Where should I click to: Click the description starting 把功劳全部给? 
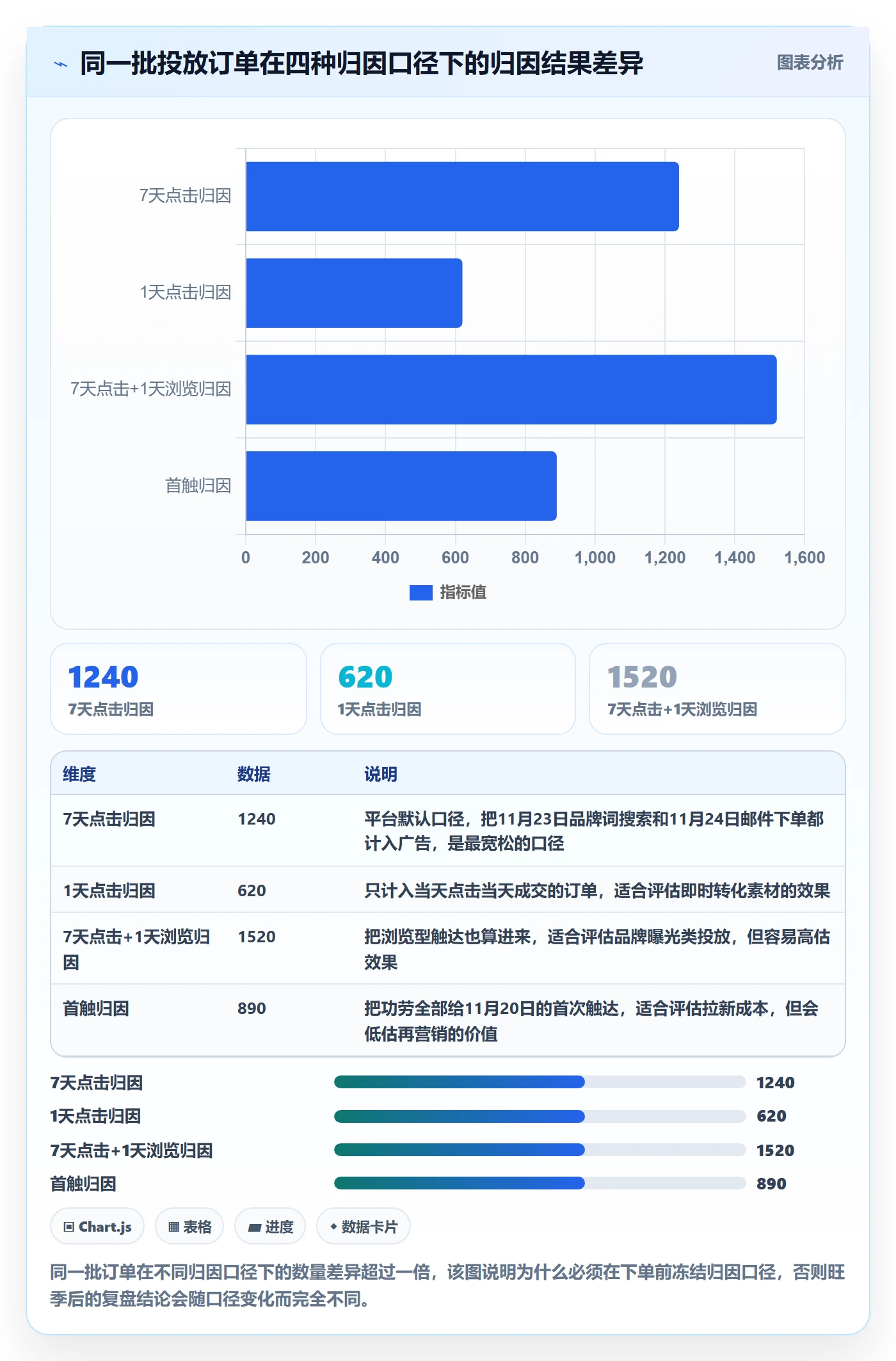click(591, 1022)
